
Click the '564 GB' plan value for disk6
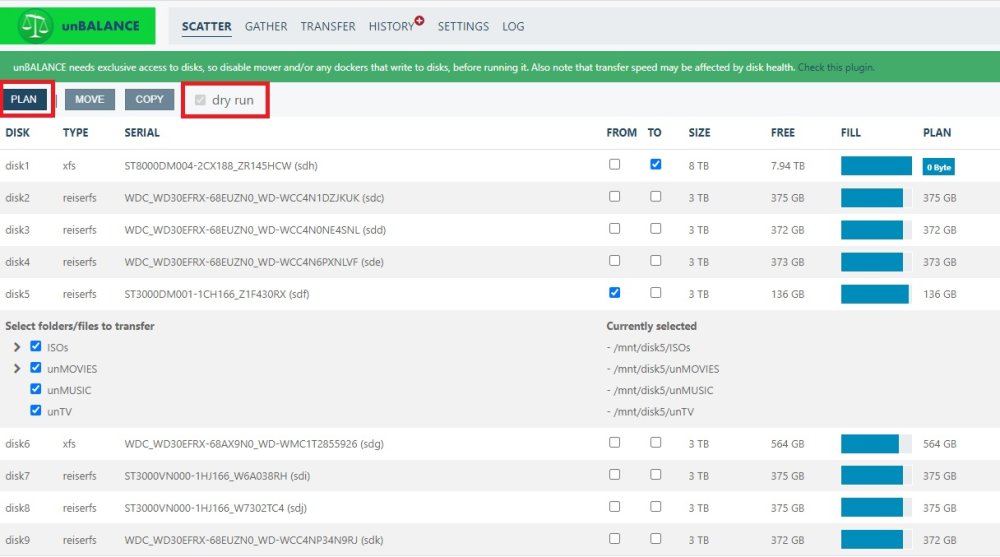(x=939, y=444)
